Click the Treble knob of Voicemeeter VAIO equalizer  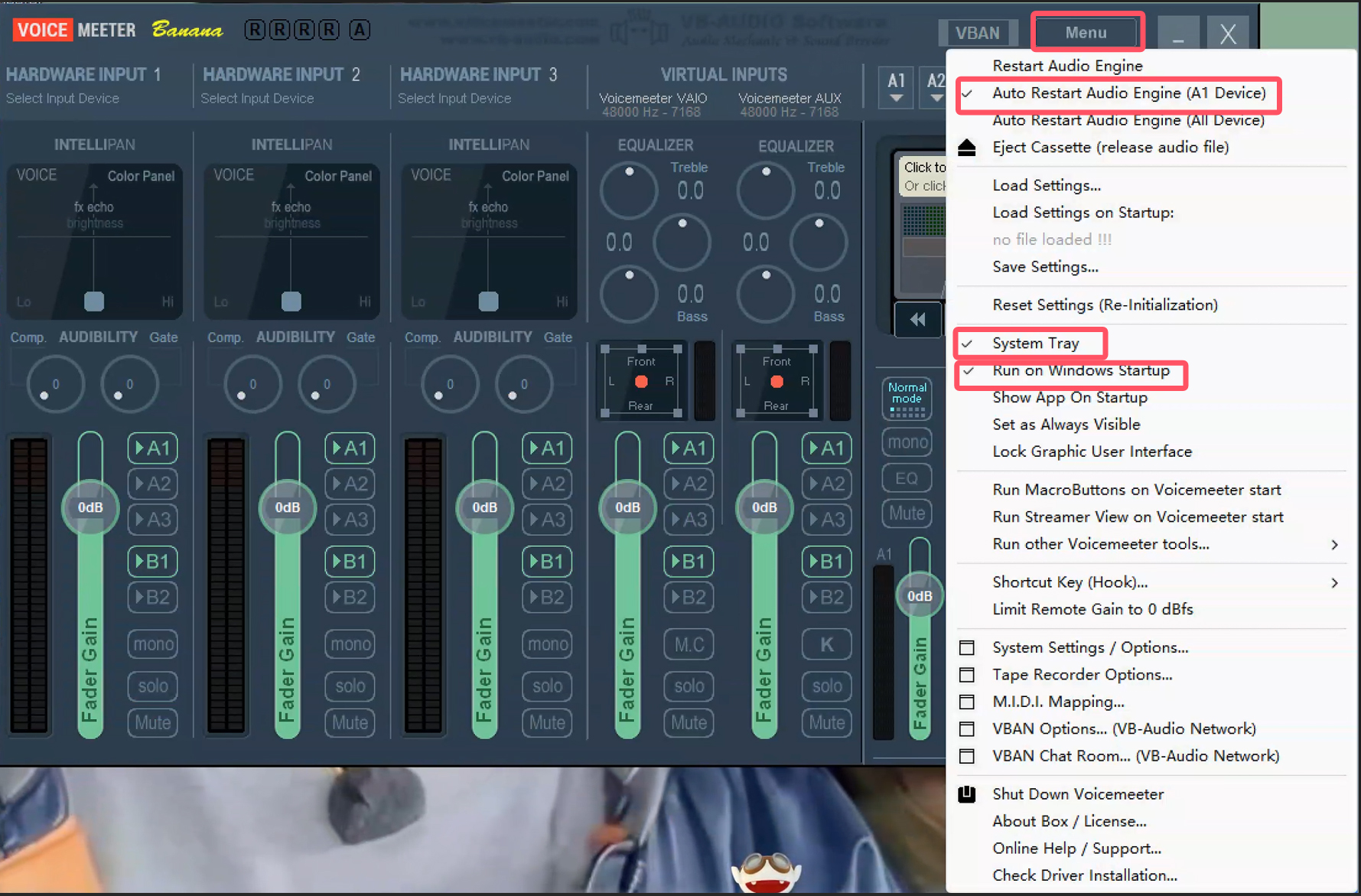tap(629, 190)
